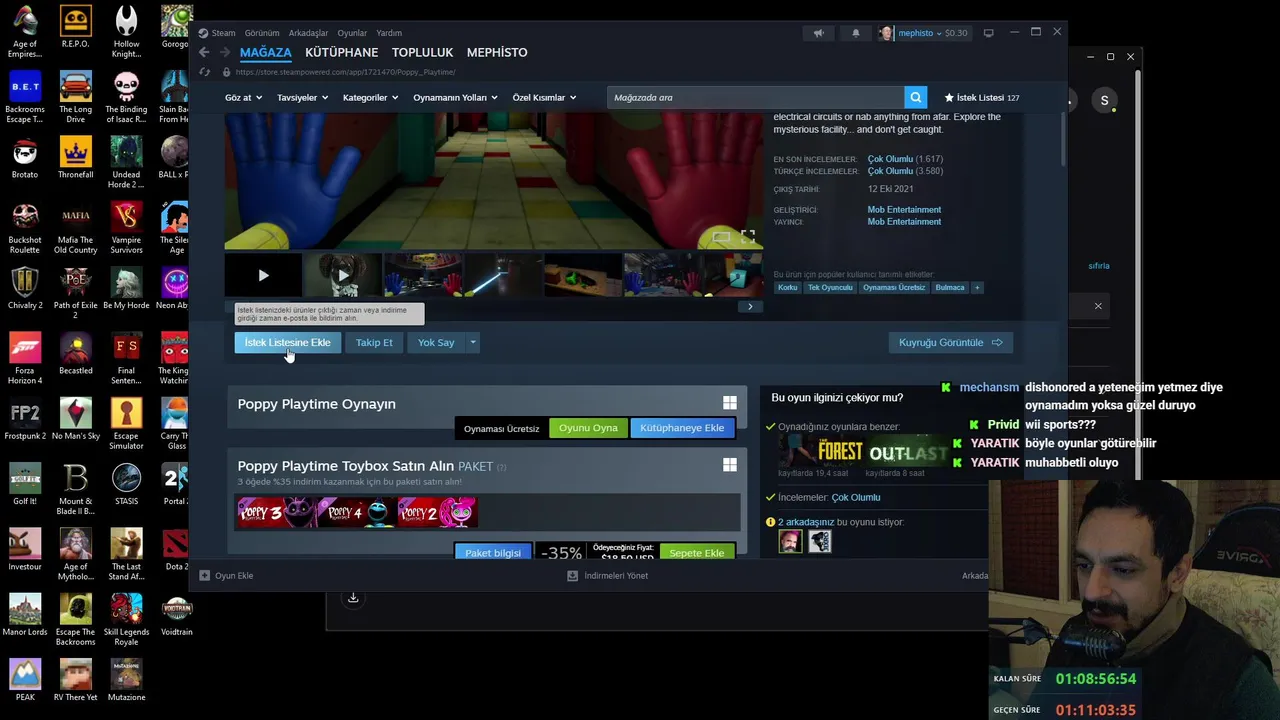This screenshot has width=1280, height=720.
Task: Select the Manor Lords desktop icon
Action: pos(25,615)
